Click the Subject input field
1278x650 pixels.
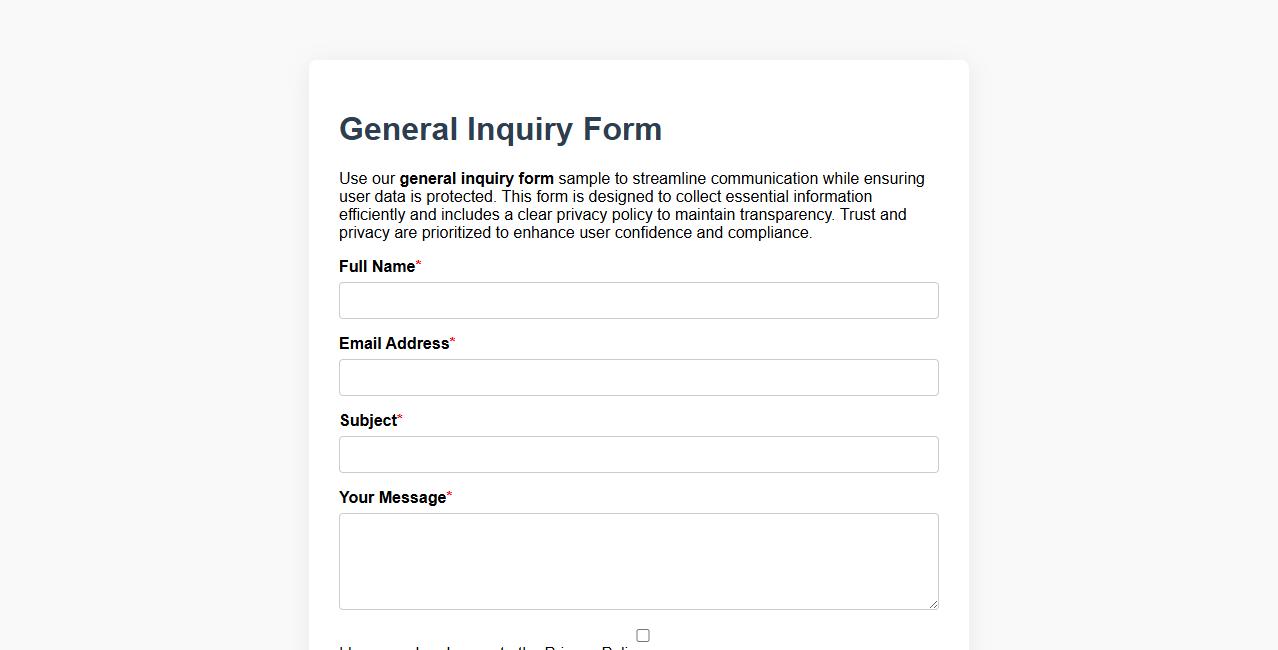point(638,454)
